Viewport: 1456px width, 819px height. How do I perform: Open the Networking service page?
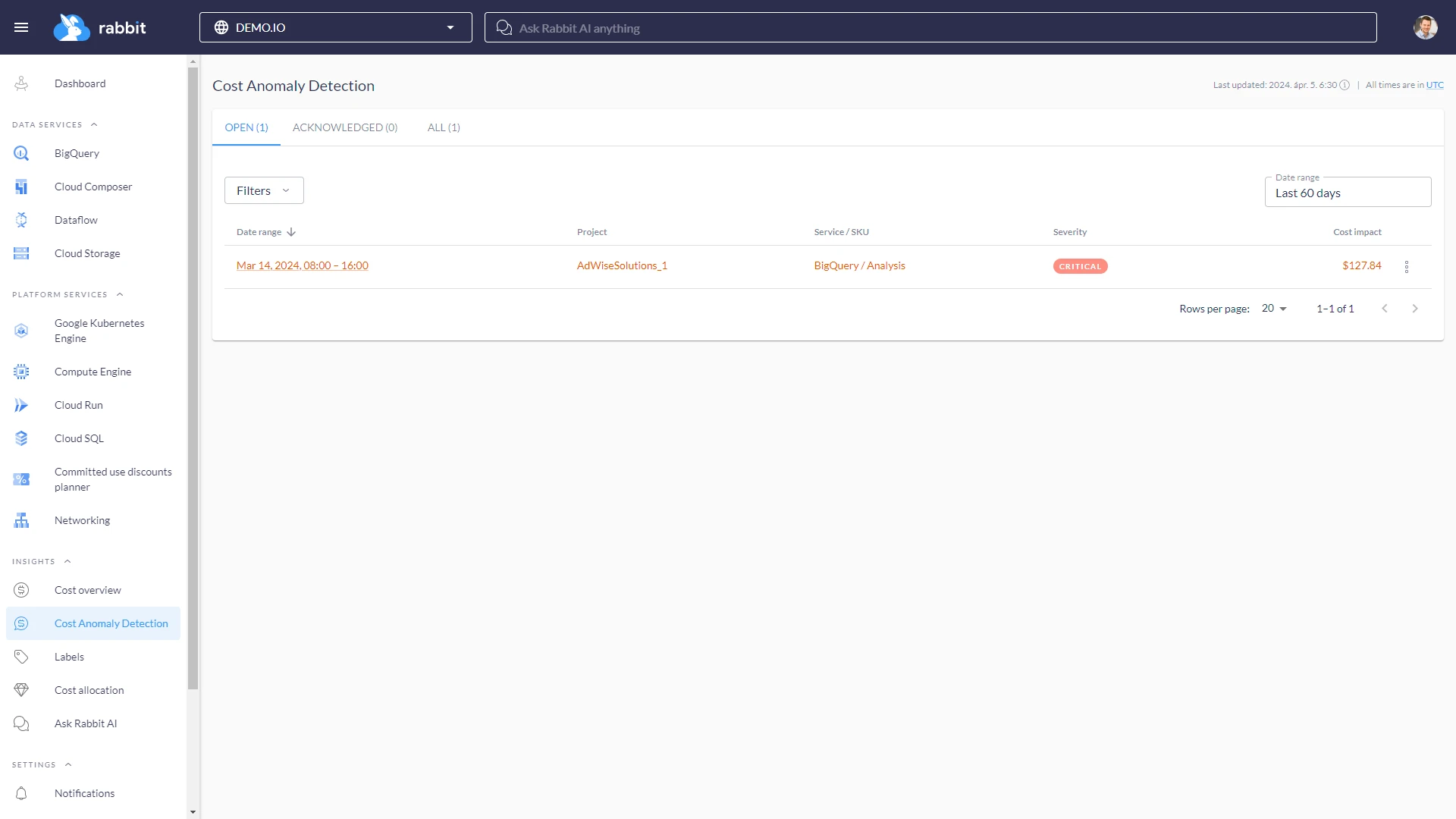pos(81,520)
